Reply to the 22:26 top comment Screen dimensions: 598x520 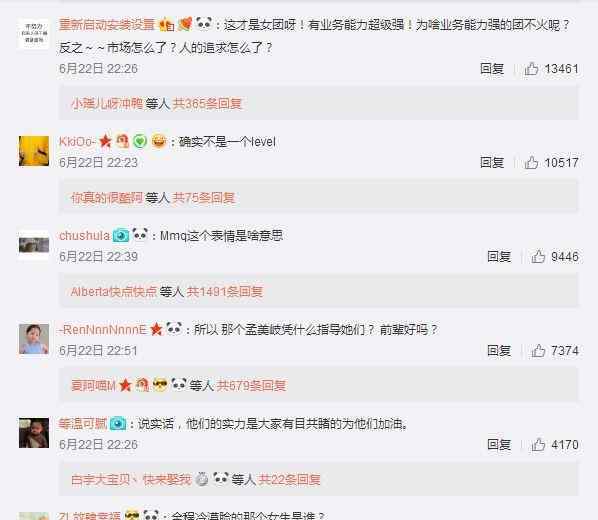click(x=492, y=69)
